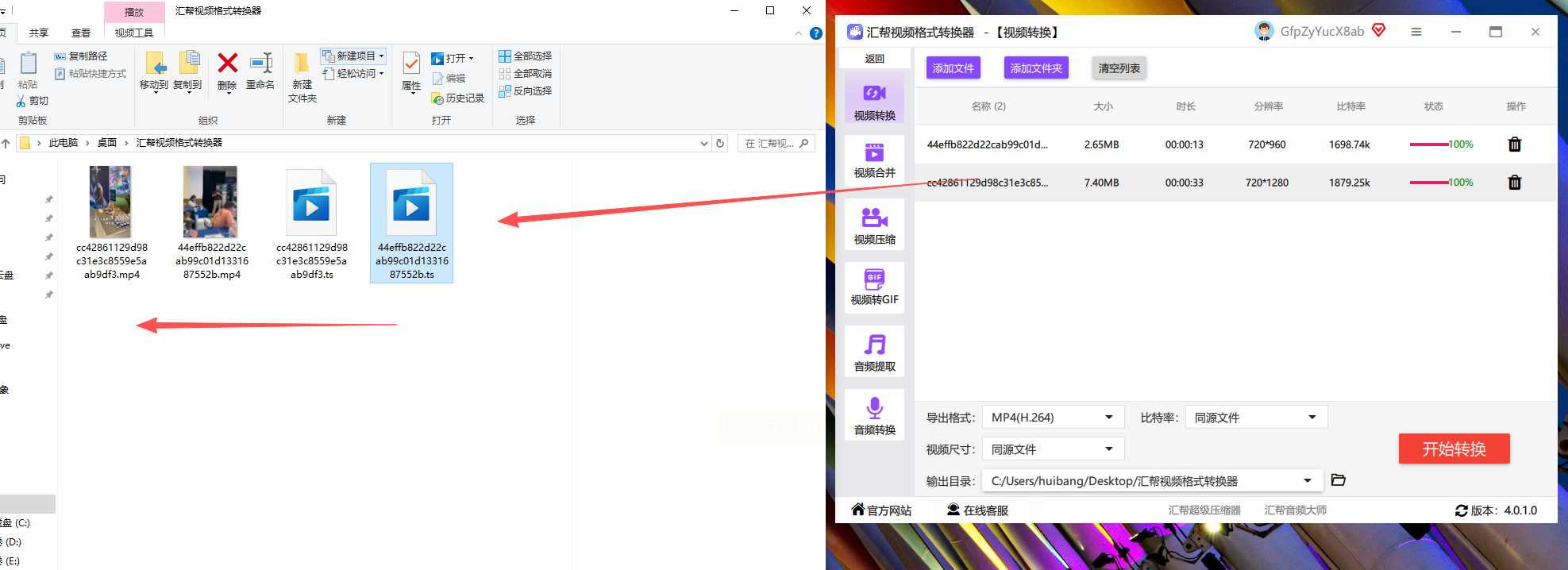Open the 视频压缩 sidebar tool
The height and width of the screenshot is (570, 1568).
(x=874, y=225)
